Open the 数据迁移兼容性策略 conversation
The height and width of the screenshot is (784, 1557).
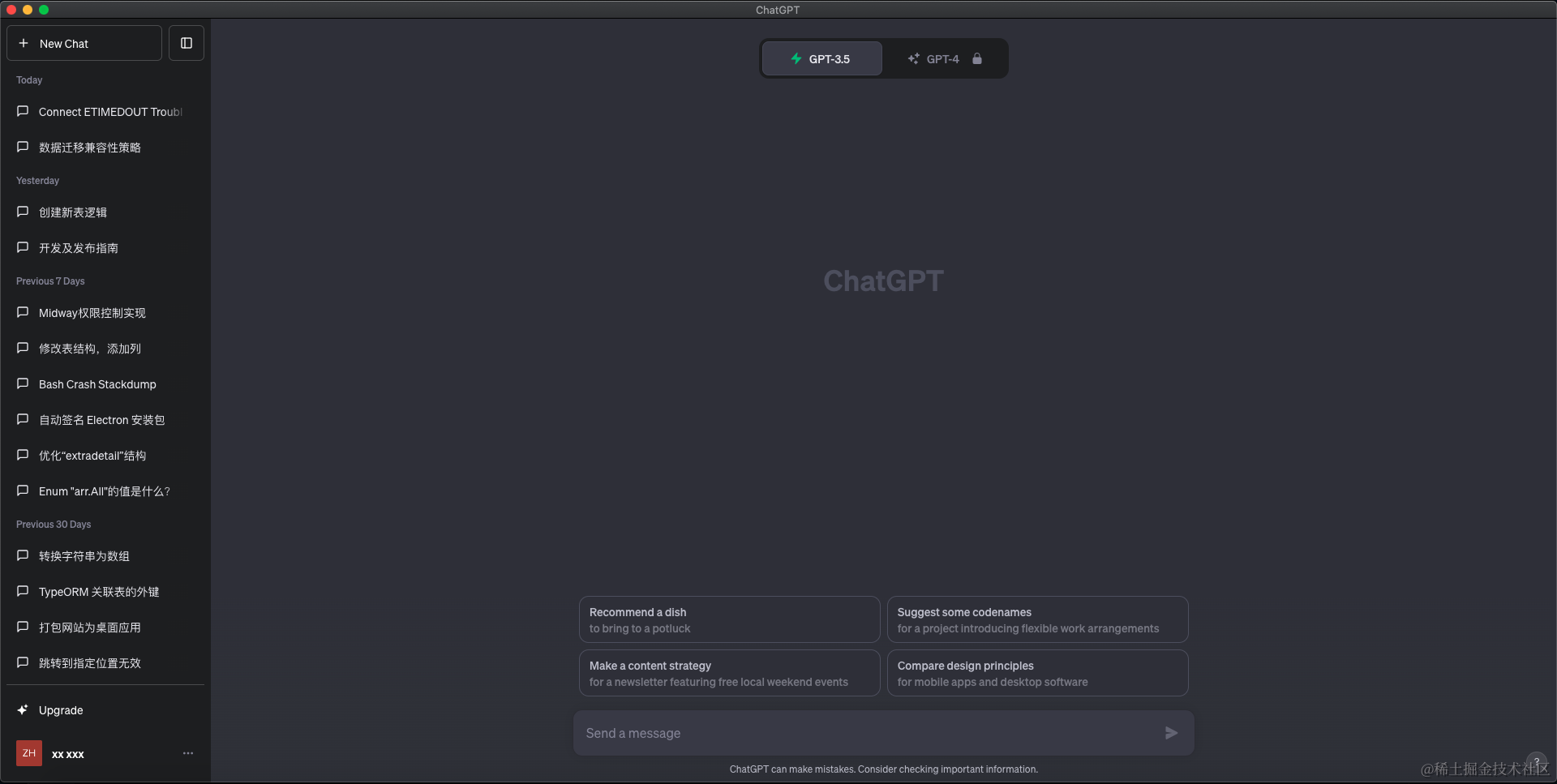point(89,147)
